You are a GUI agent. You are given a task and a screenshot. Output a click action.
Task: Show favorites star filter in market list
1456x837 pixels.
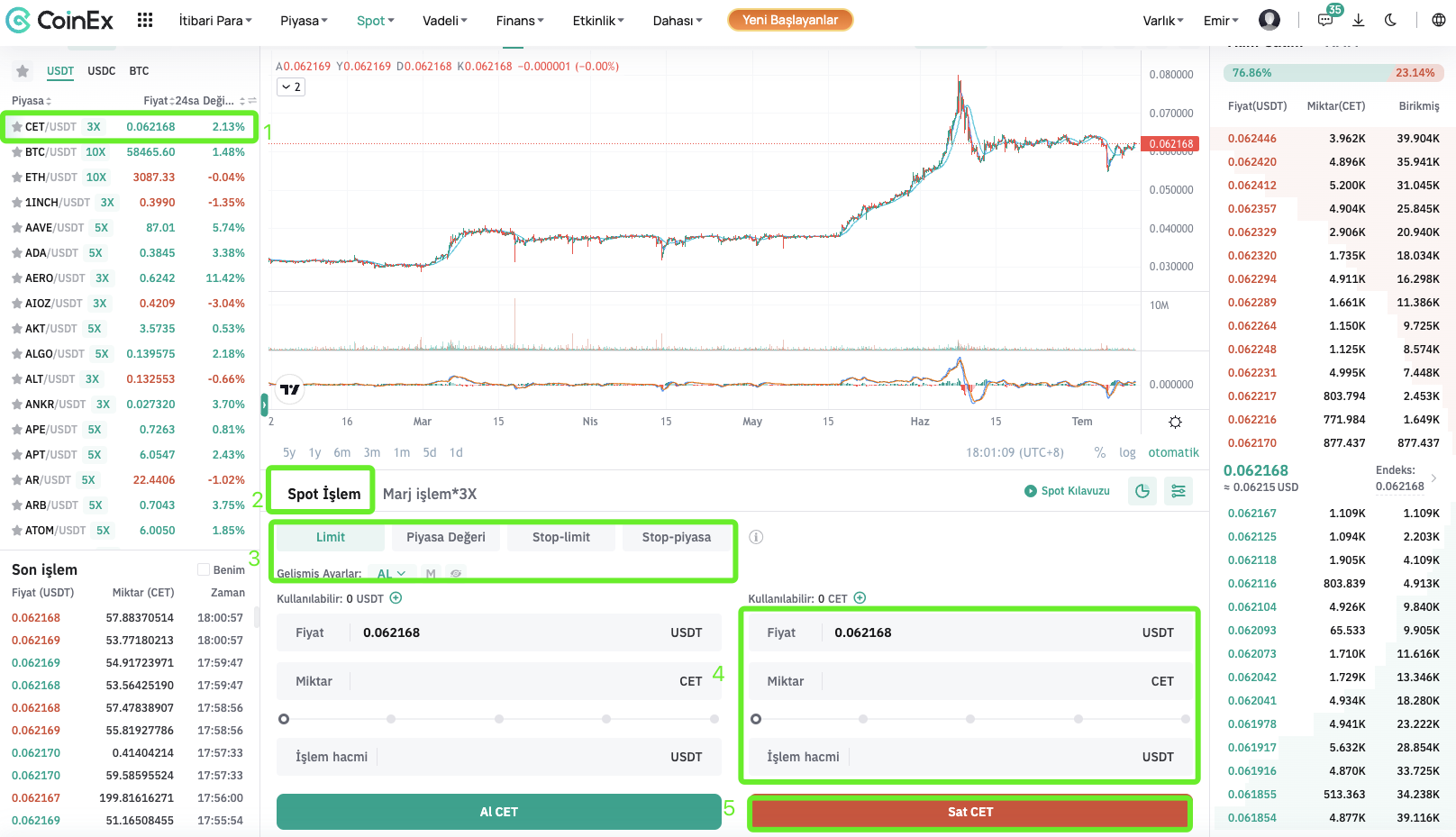[23, 71]
